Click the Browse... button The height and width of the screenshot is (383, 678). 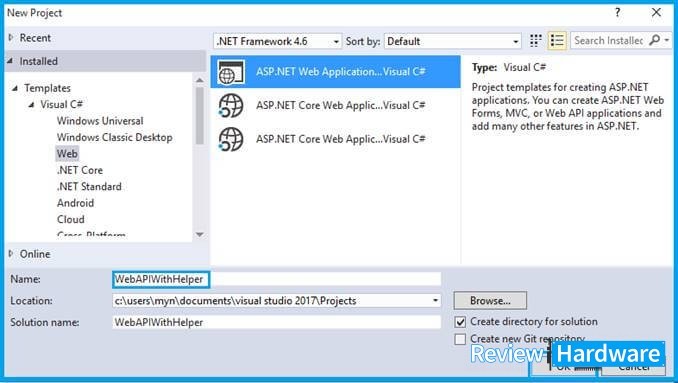coord(490,300)
